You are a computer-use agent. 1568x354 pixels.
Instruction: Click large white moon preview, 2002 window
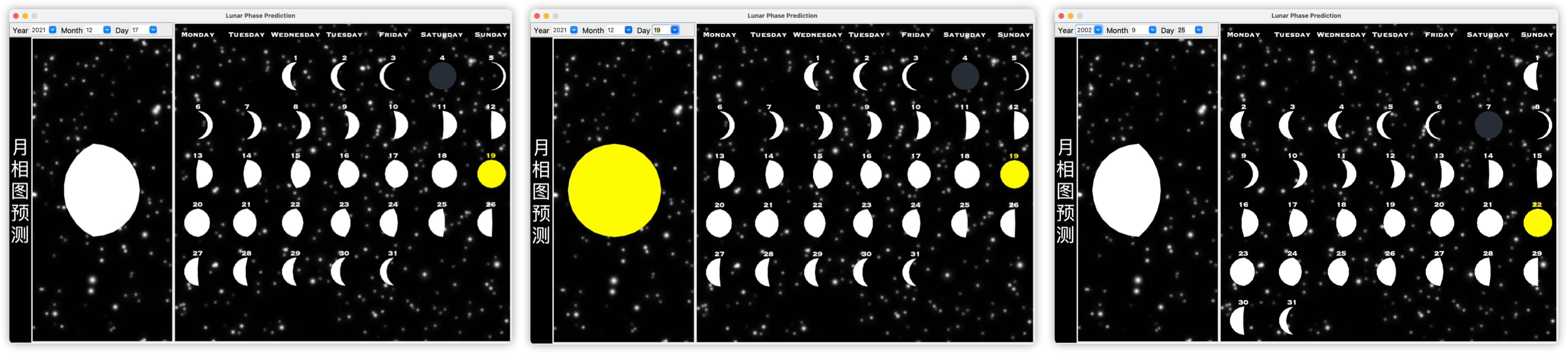1126,190
